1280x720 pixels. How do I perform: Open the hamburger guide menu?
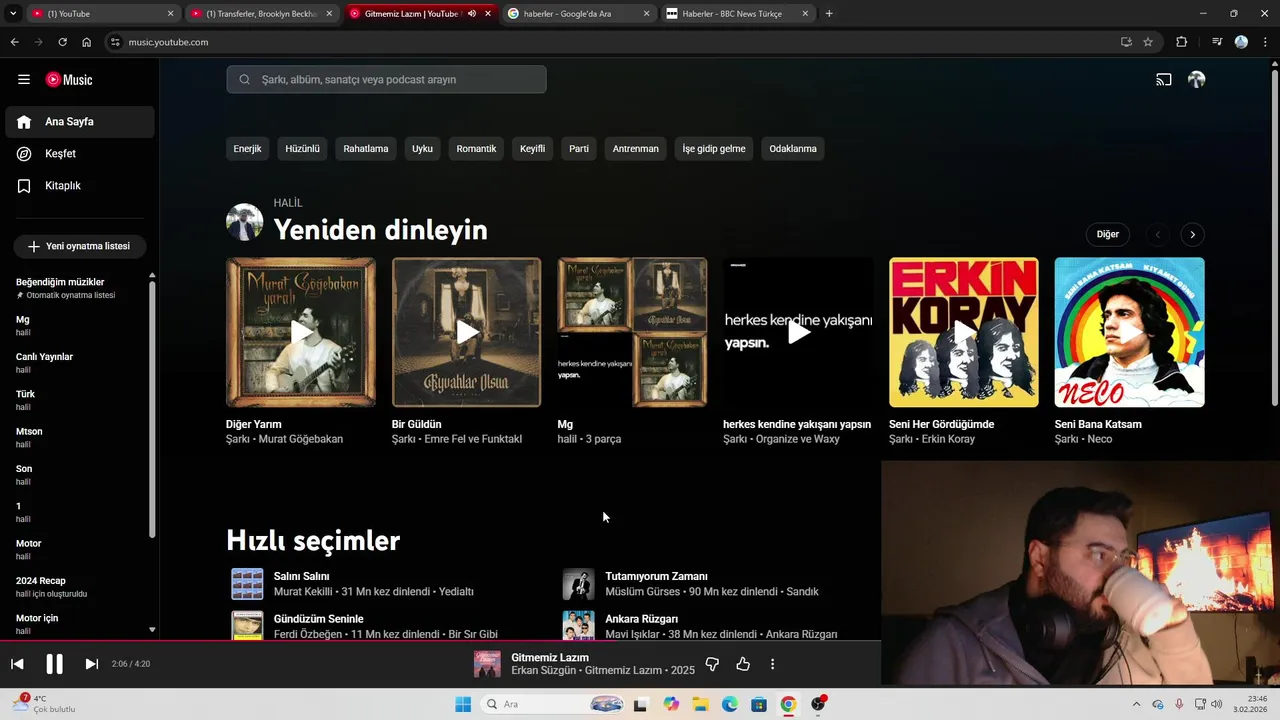tap(24, 80)
